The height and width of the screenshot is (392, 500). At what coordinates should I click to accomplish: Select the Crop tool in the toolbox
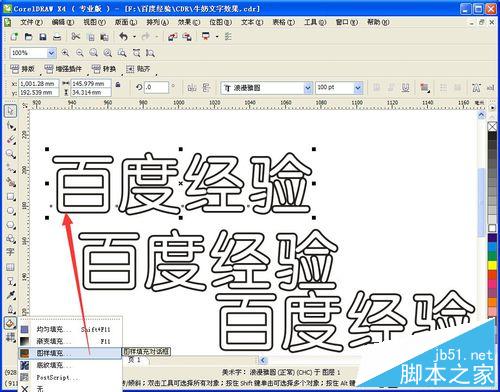click(11, 140)
